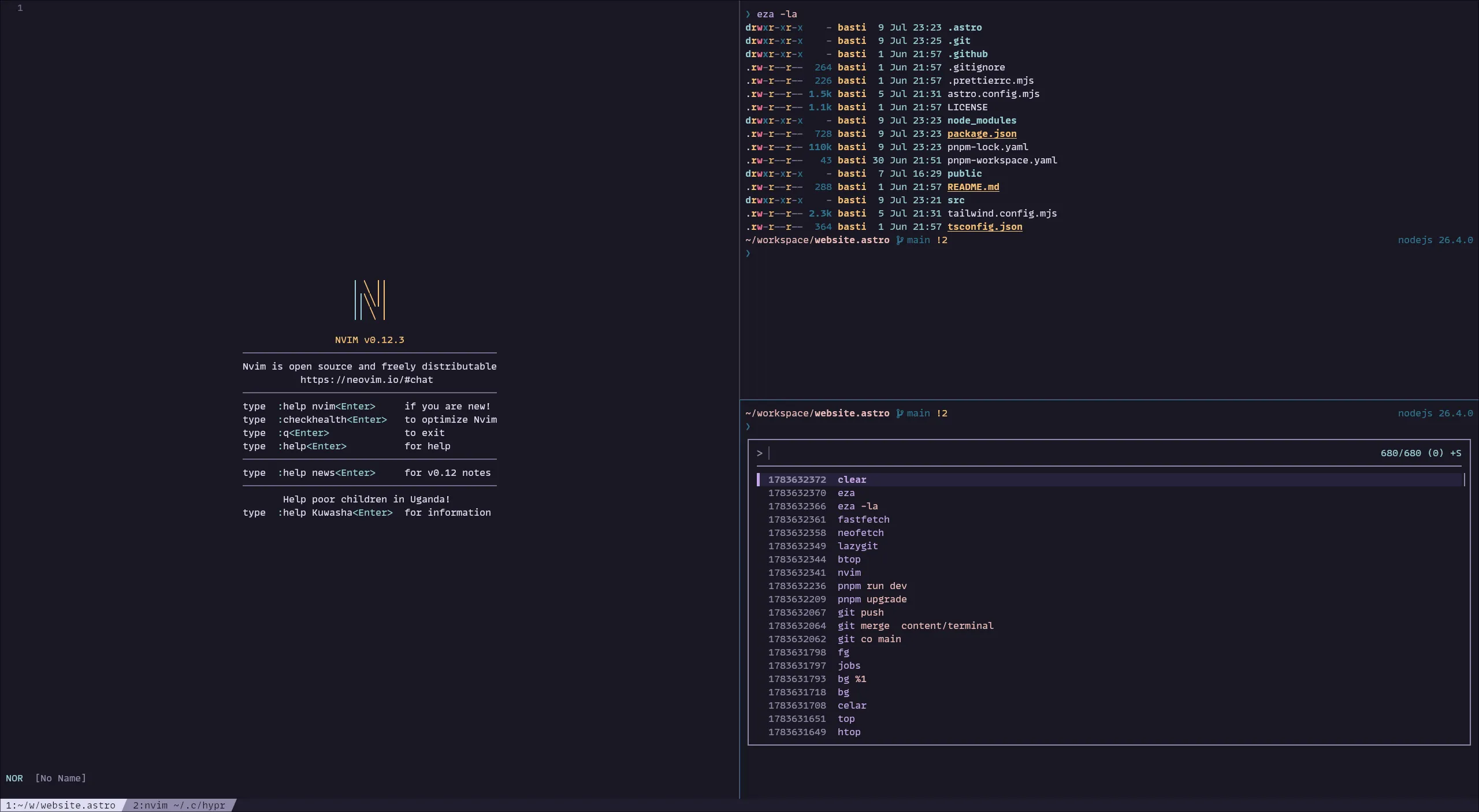Screen dimensions: 1479x812
Task: Open the neovim.io/#chat link
Action: coord(366,380)
